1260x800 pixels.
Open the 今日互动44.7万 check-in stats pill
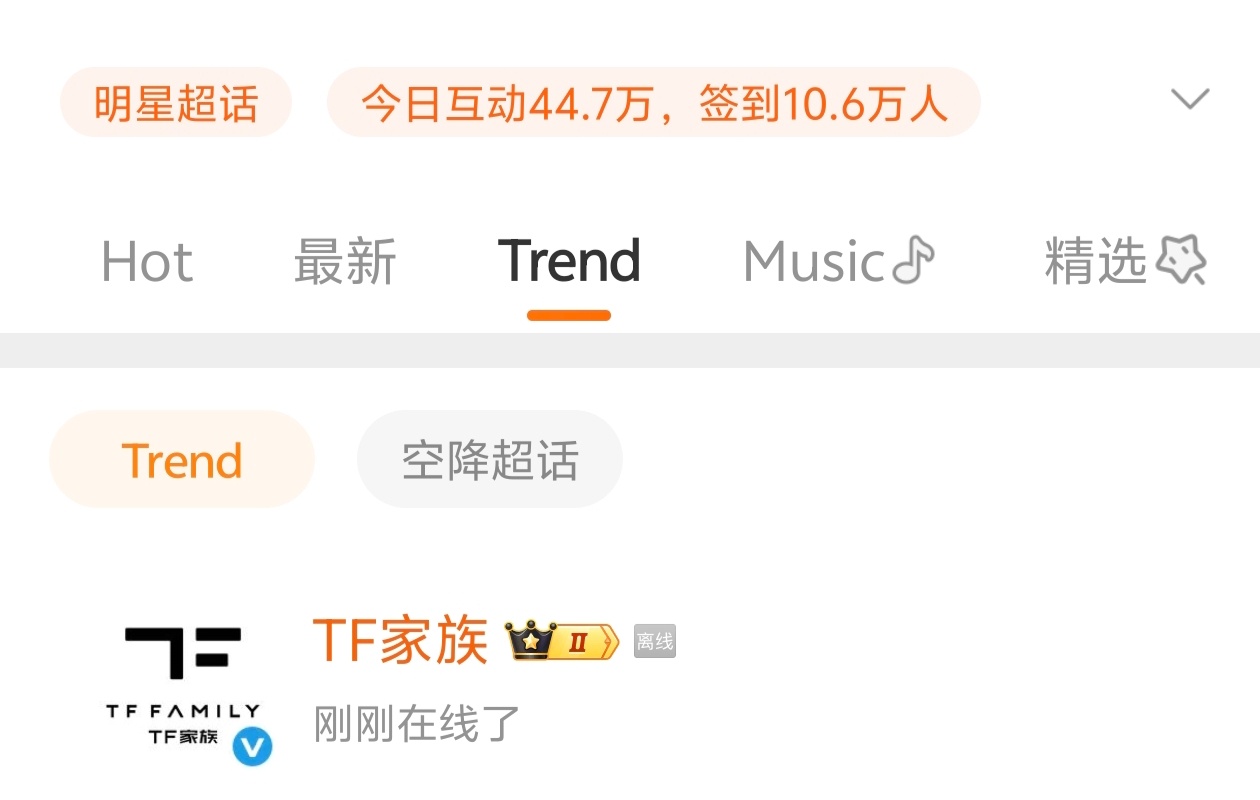pos(654,103)
